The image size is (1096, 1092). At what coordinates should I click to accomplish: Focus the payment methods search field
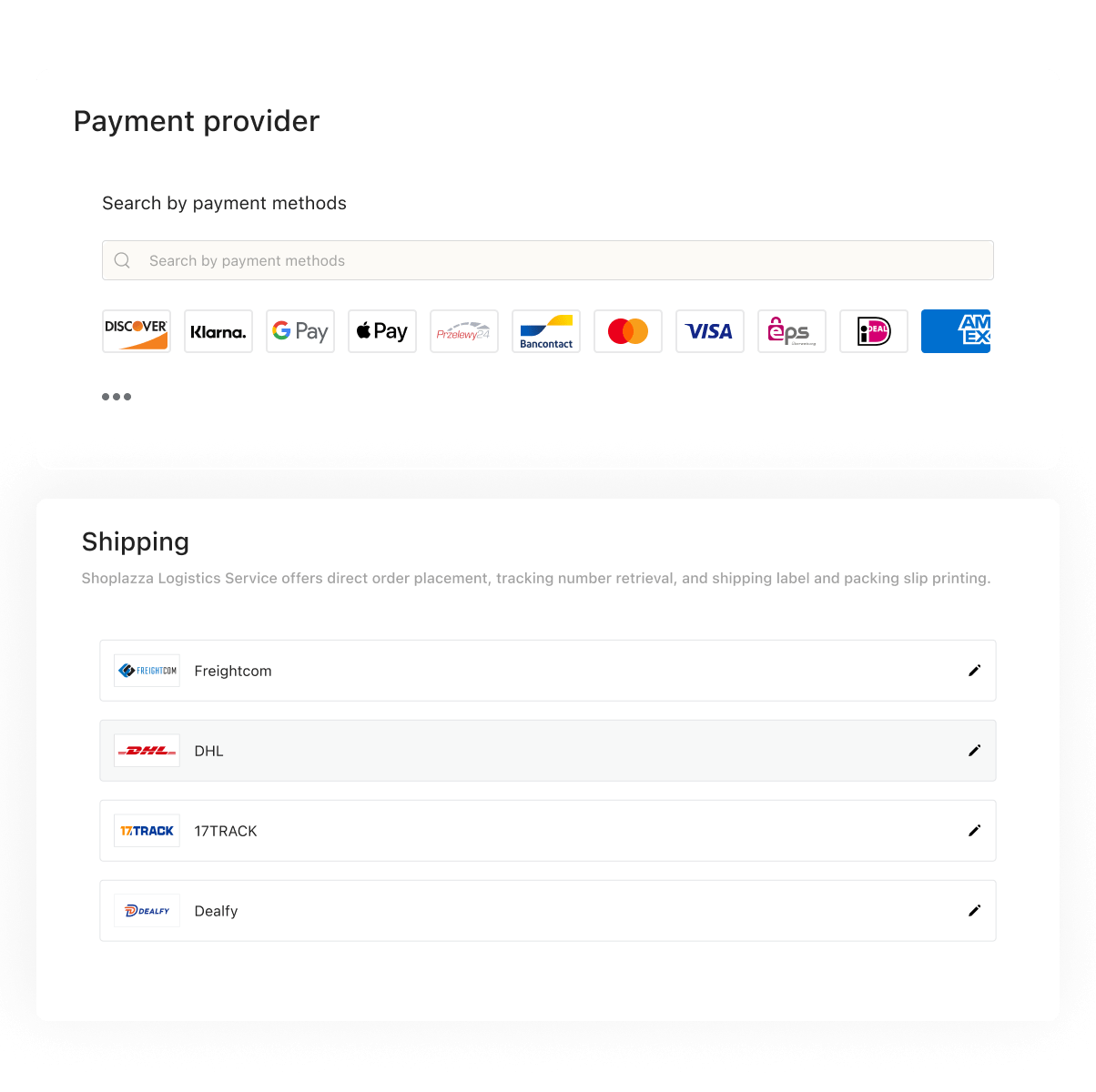click(546, 260)
